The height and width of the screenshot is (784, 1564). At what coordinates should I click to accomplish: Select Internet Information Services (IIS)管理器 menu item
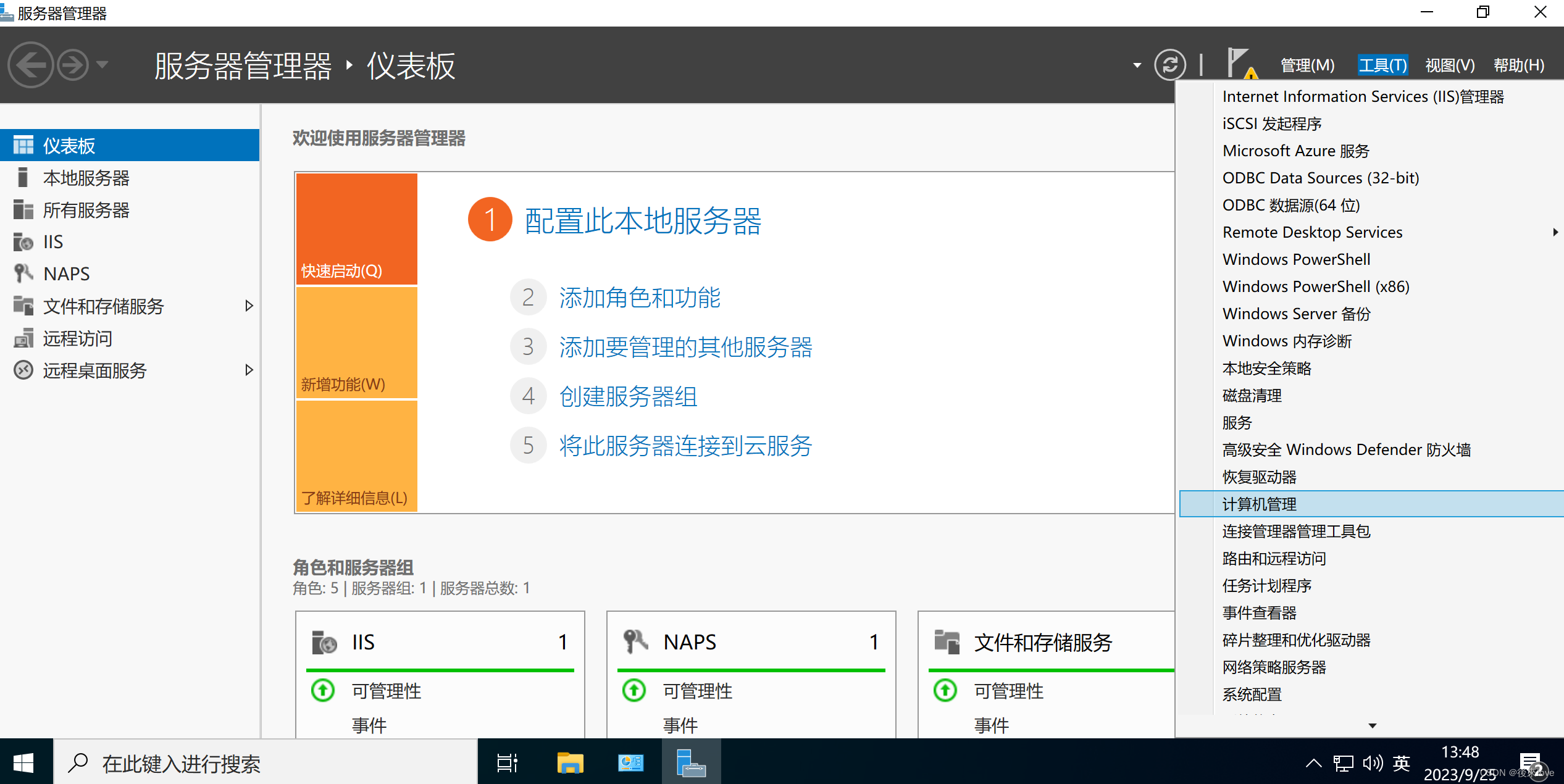(1371, 97)
